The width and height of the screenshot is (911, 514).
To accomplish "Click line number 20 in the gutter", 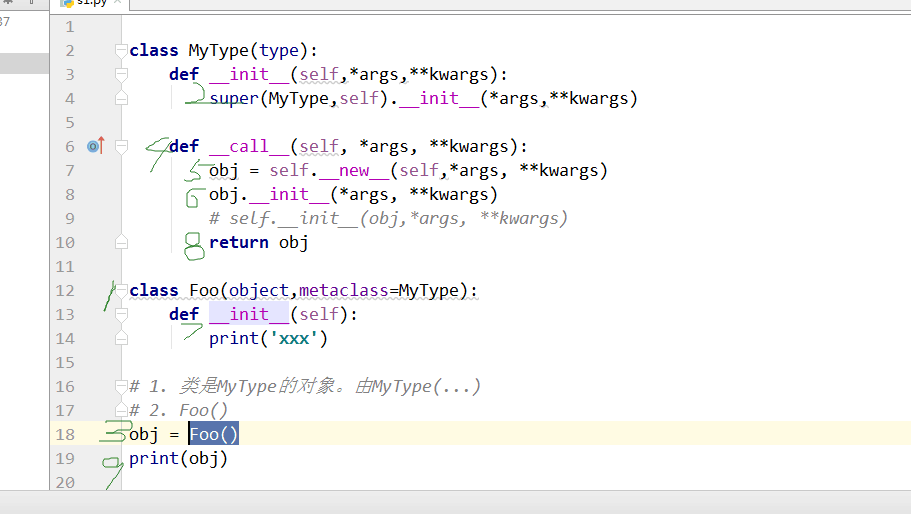I will coord(65,482).
